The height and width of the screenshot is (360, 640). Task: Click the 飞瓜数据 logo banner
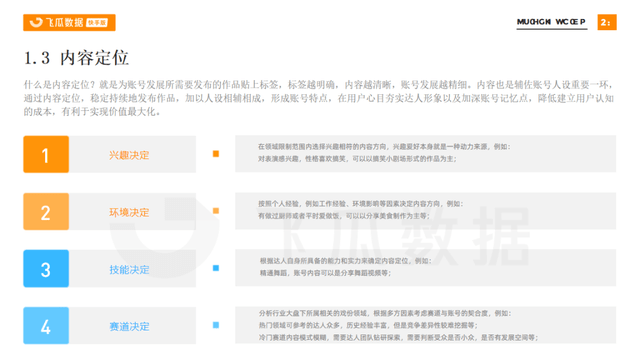click(x=69, y=22)
